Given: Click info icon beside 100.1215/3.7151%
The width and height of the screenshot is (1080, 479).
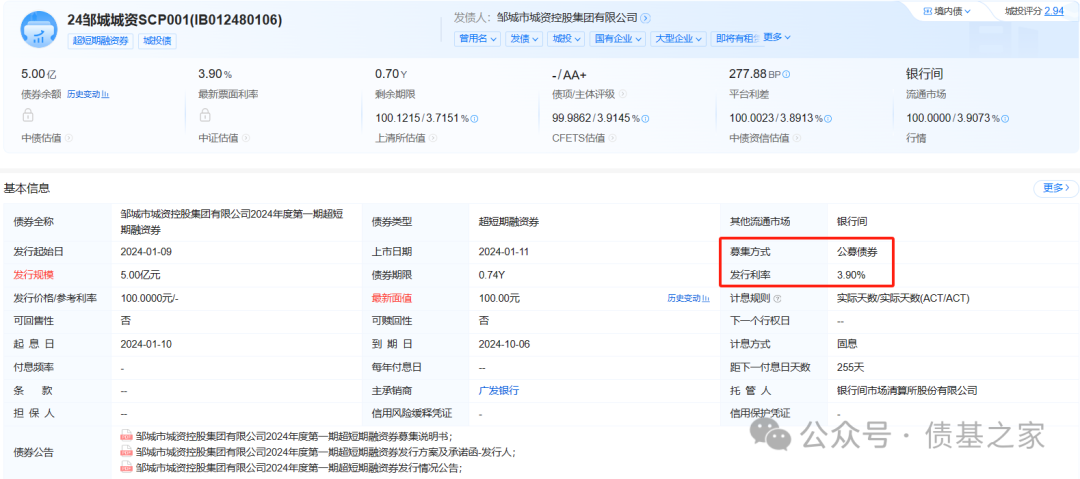Looking at the screenshot, I should (475, 119).
